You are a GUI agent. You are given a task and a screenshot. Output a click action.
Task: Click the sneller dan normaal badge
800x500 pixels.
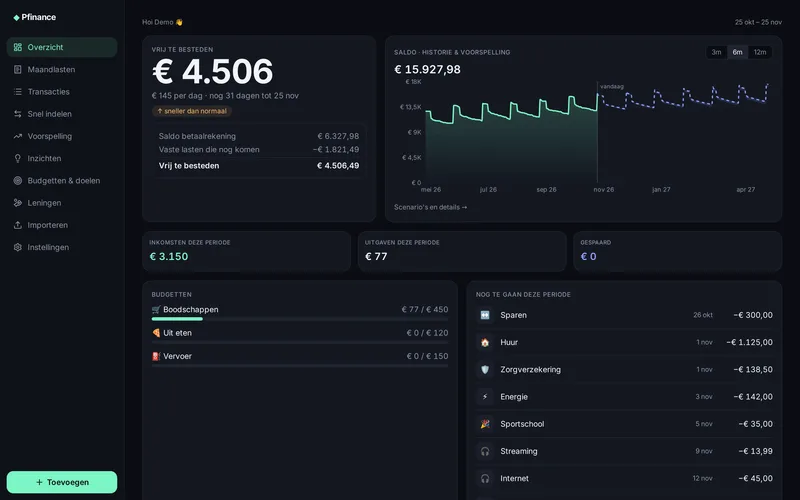pos(192,111)
